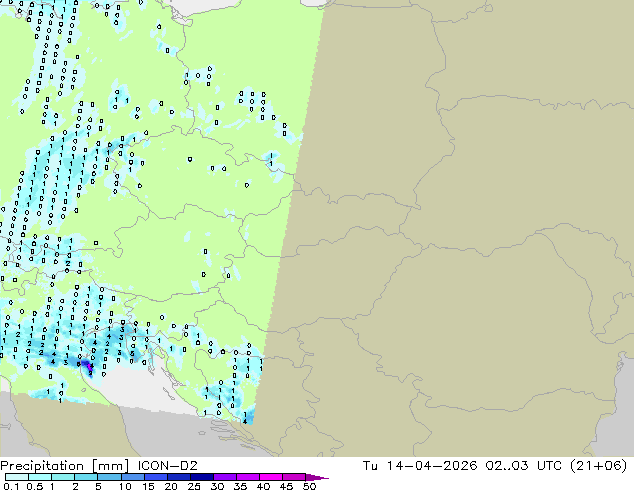This screenshot has height=490, width=634.
Task: Click the legend scale label "45"
Action: [286, 486]
